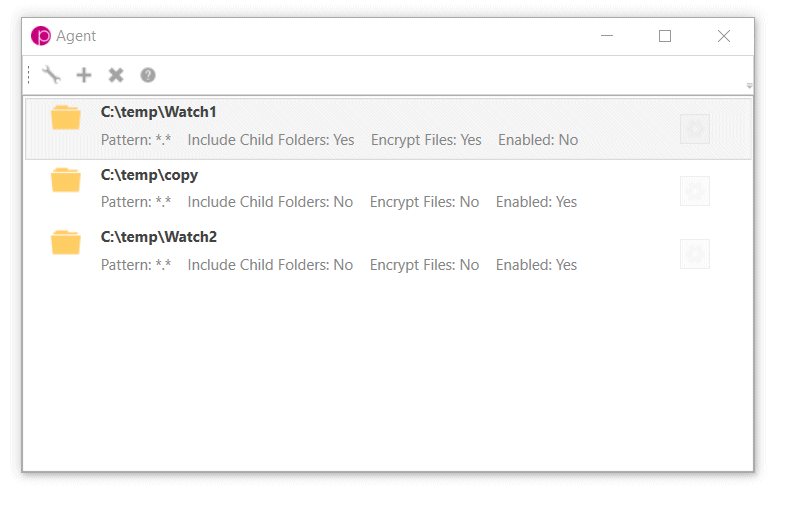The height and width of the screenshot is (508, 796).
Task: Click the gear button for C:\temp\Watch2
Action: click(x=694, y=254)
